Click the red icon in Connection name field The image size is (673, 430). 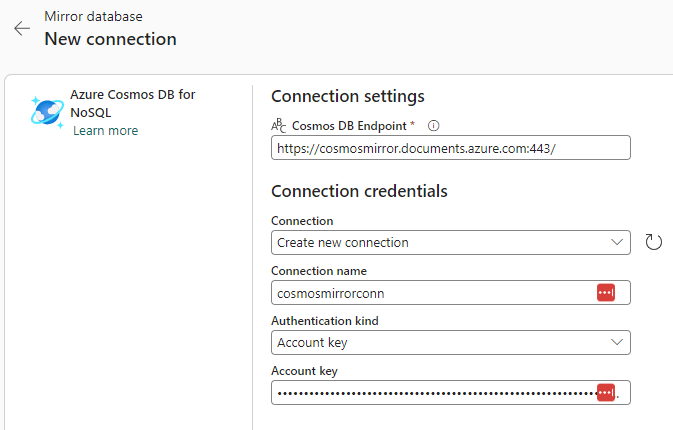pos(606,292)
